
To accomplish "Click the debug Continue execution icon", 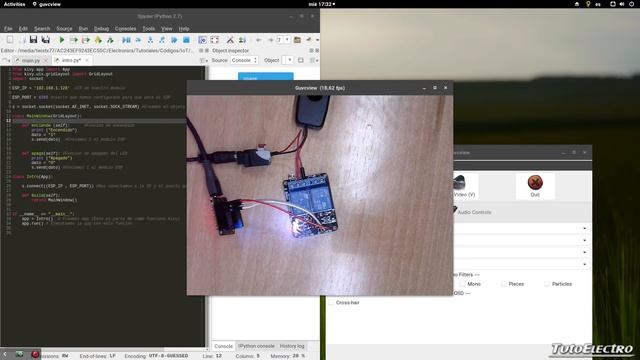I will tap(174, 40).
